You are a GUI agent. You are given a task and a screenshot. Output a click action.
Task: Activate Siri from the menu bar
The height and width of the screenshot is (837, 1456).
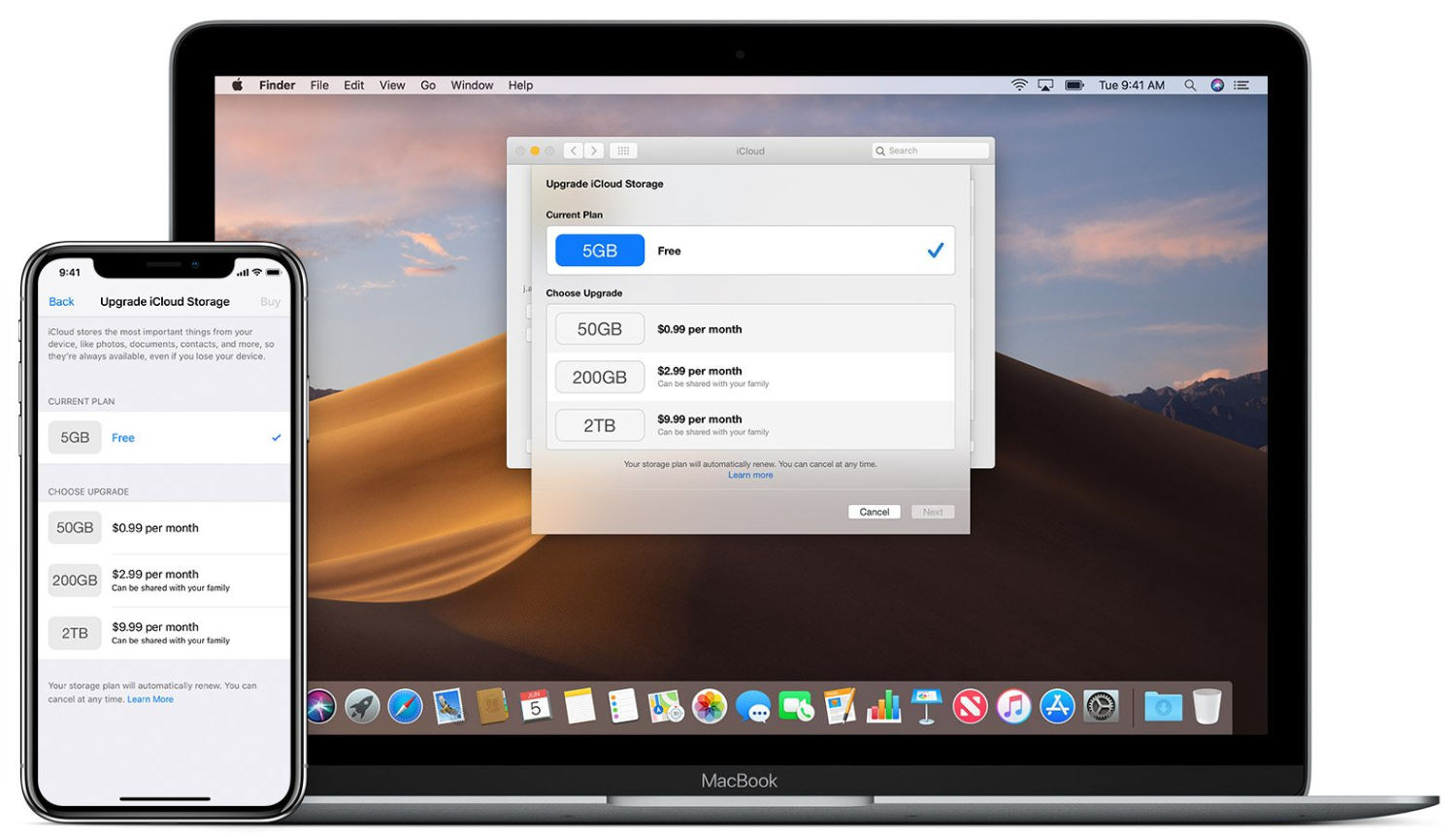point(1217,85)
